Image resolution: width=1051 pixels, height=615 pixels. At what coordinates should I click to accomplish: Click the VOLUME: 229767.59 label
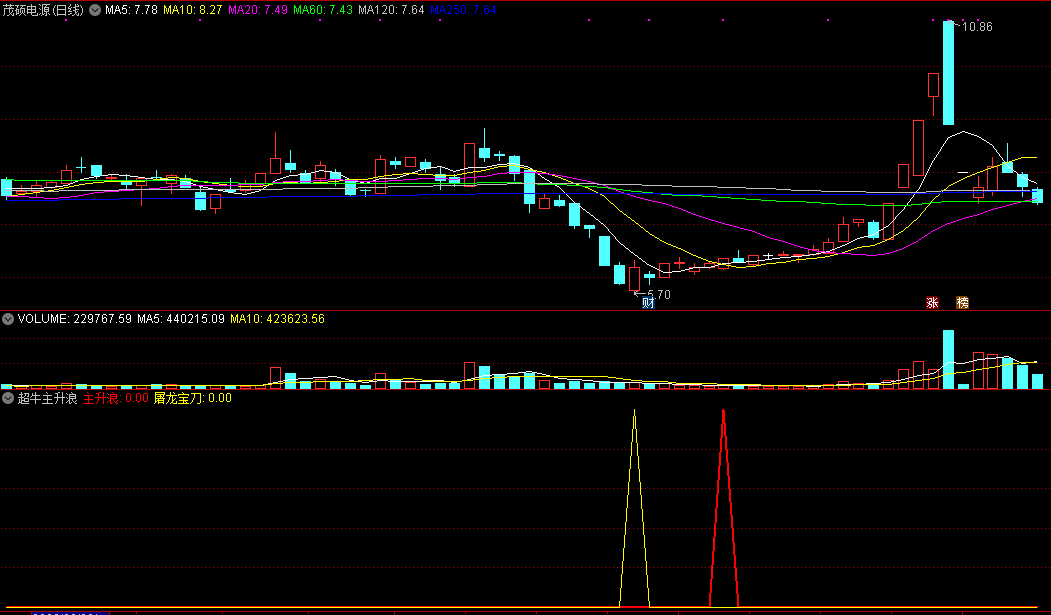click(x=74, y=320)
